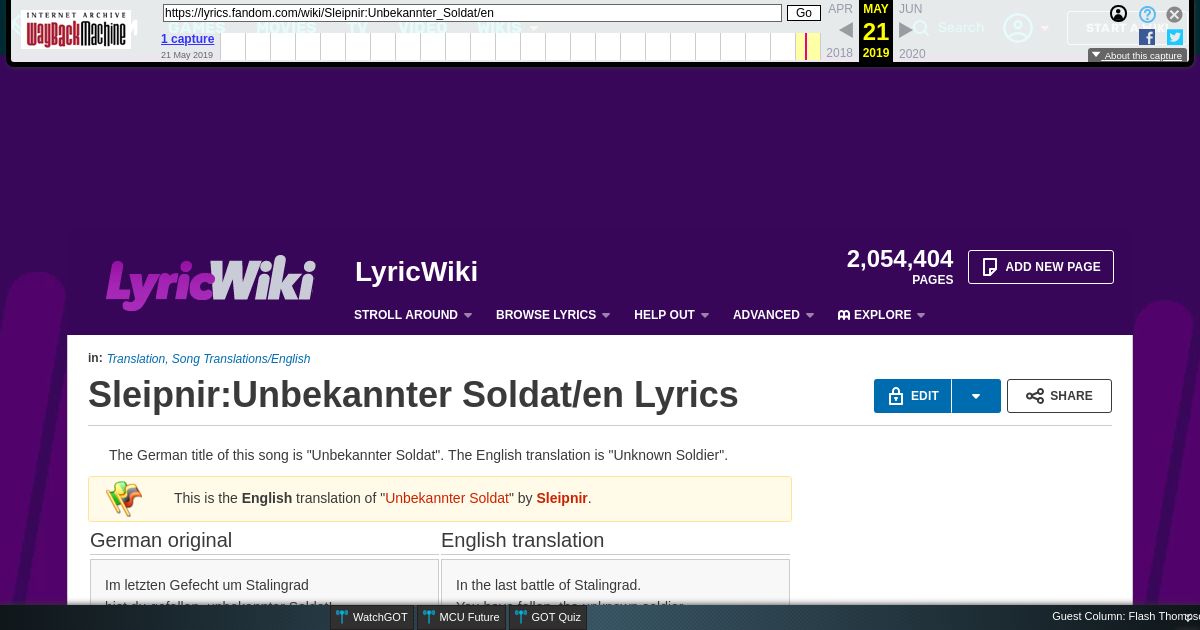
Task: Share capture on Twitter icon
Action: (x=1175, y=37)
